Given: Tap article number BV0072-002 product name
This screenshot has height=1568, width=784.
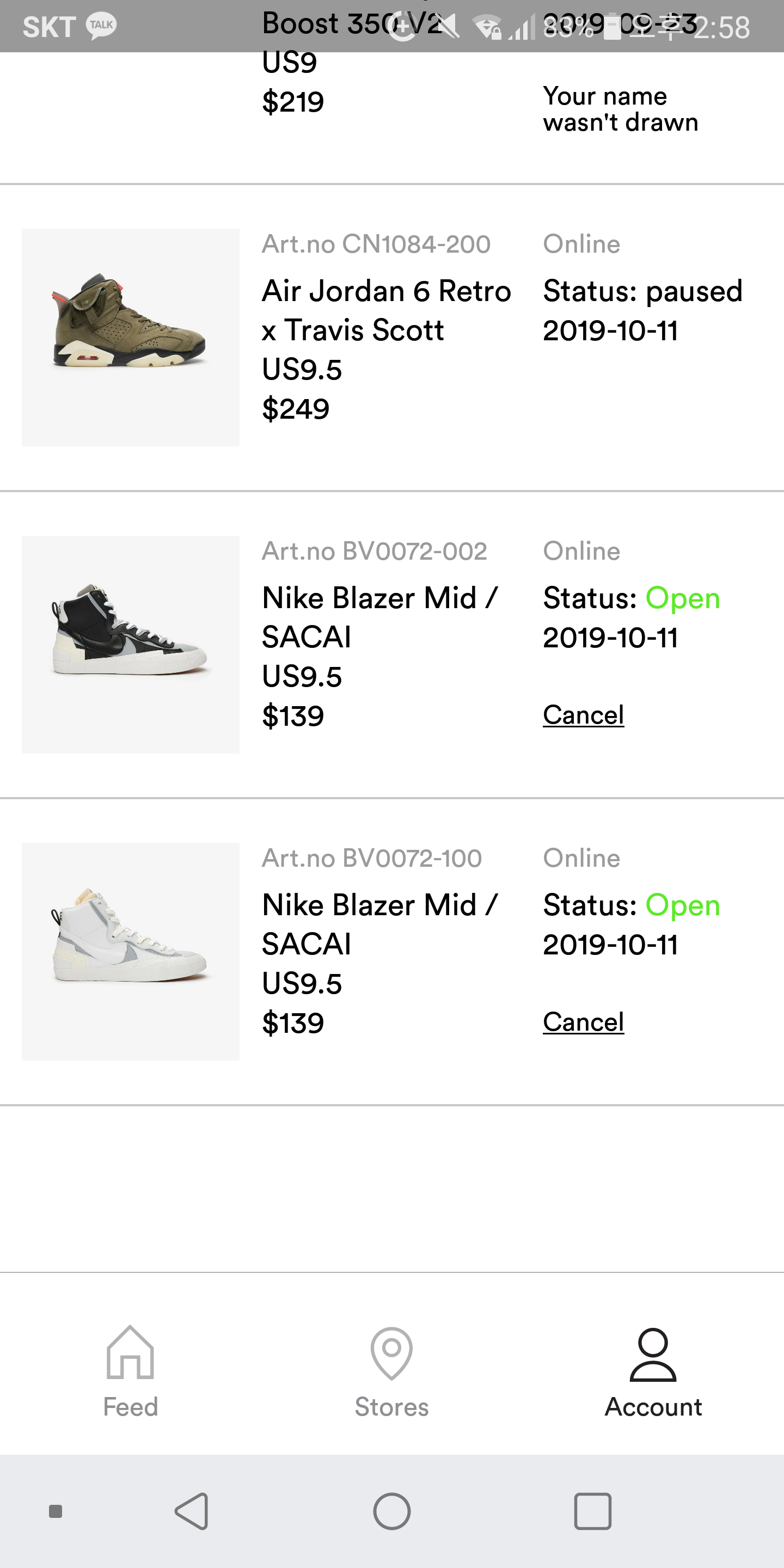Looking at the screenshot, I should coord(380,617).
